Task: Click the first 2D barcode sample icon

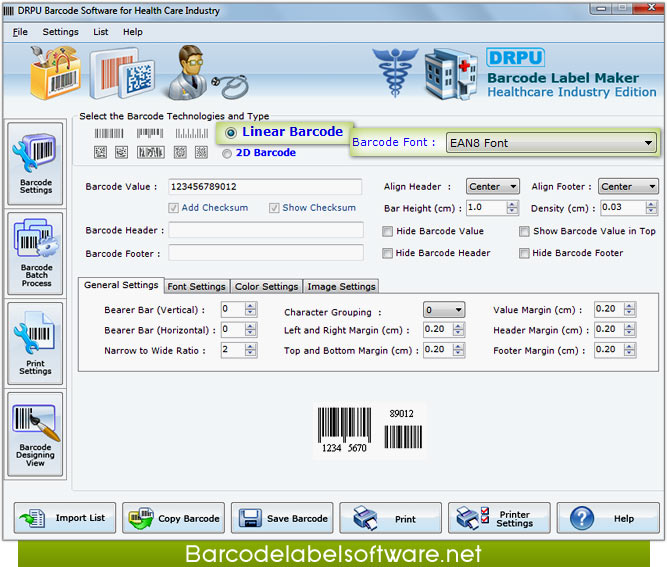Action: click(x=100, y=152)
